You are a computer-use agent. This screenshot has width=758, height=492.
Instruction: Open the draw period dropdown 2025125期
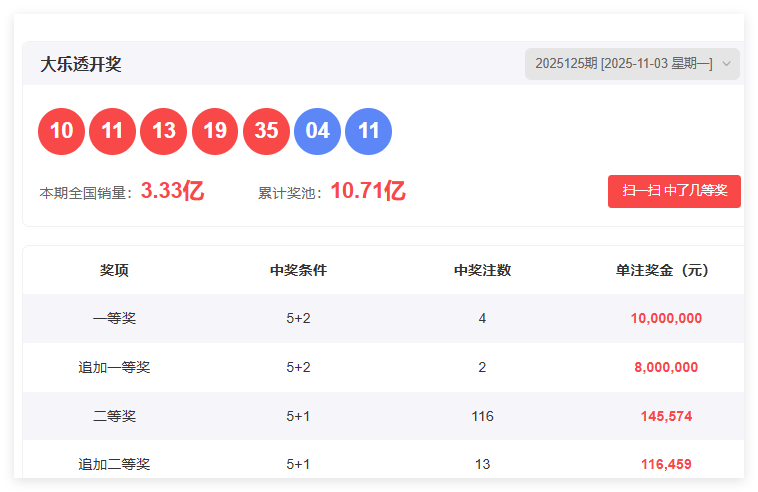point(632,64)
